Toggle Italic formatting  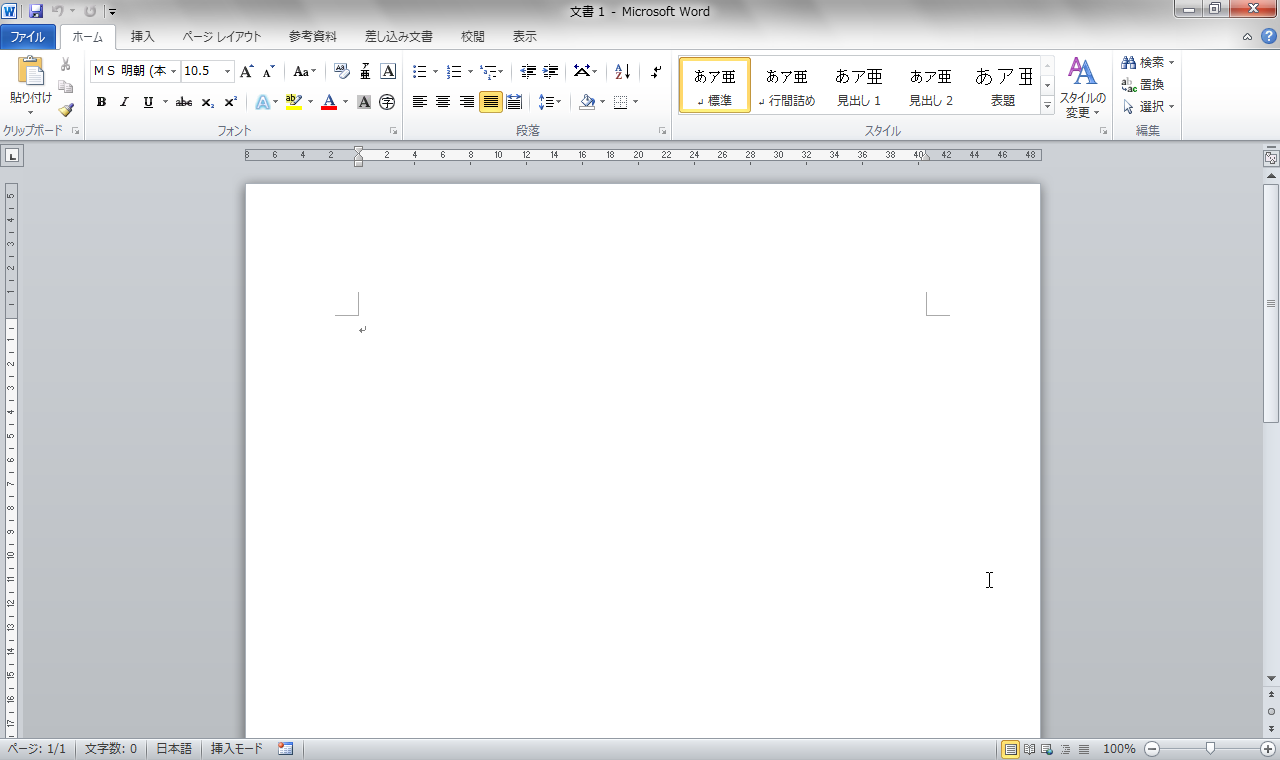coord(124,102)
